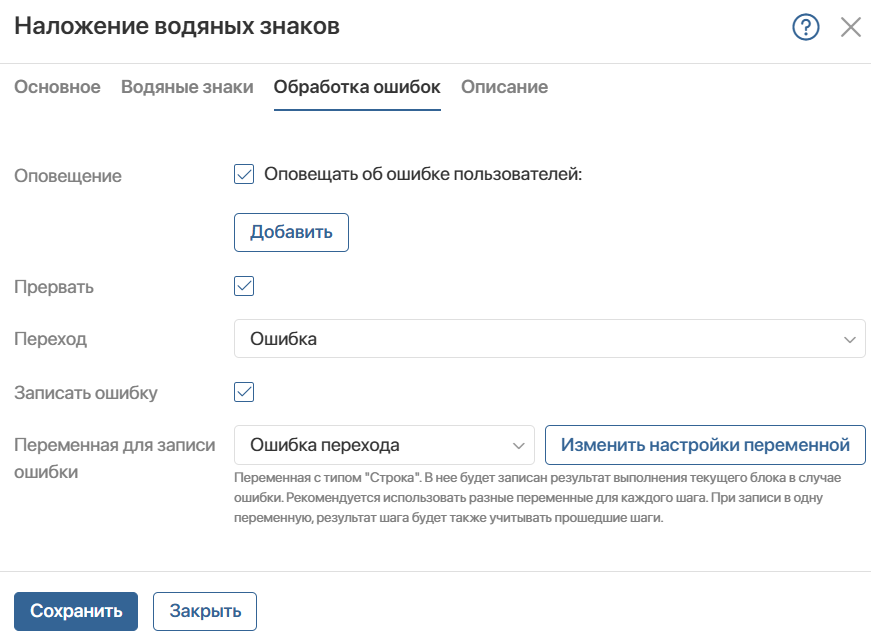Viewport: 871px width, 641px height.
Task: Expand the 'Переход' dropdown showing Ошибка
Action: [549, 338]
